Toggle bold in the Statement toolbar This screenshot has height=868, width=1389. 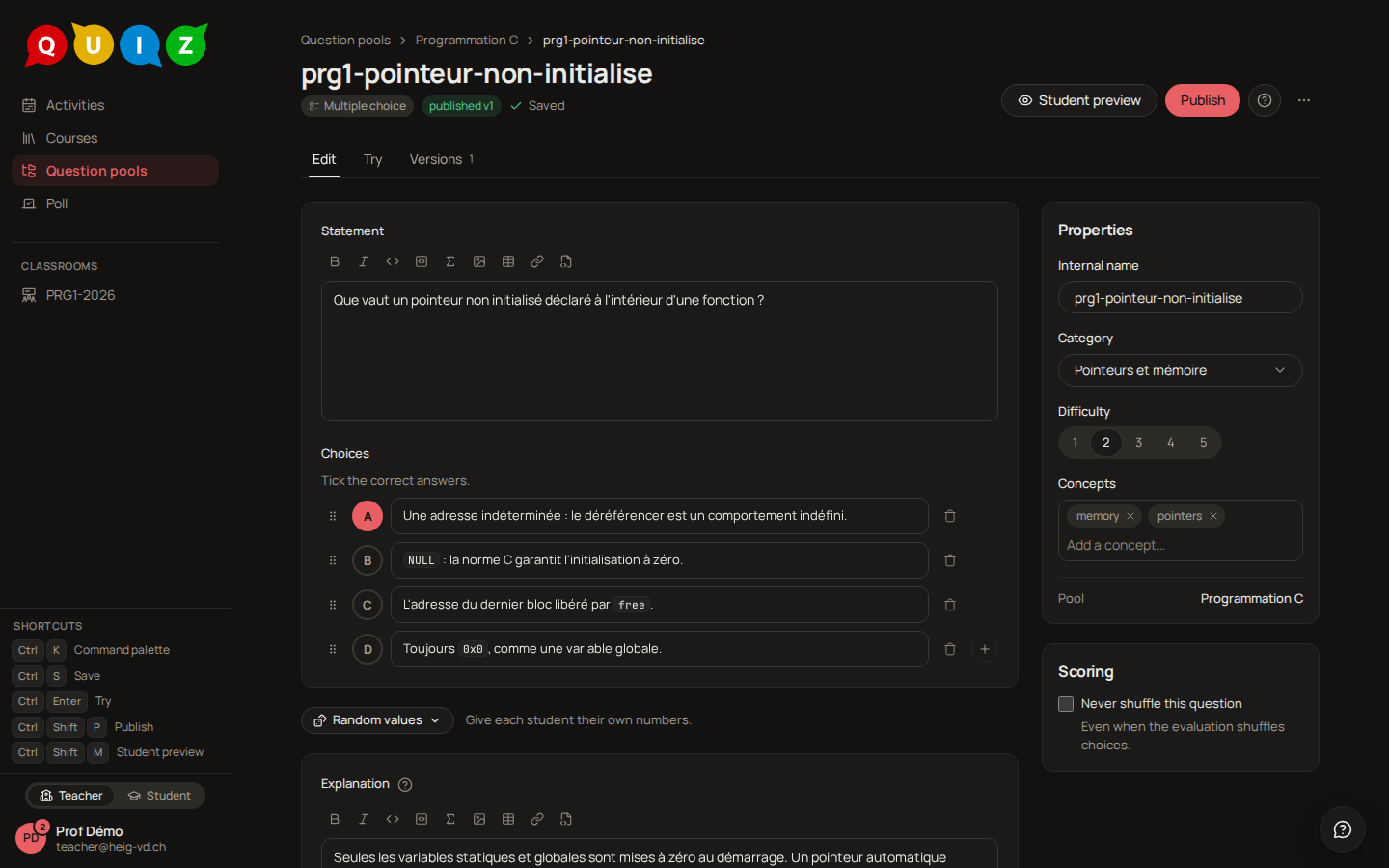pos(335,261)
